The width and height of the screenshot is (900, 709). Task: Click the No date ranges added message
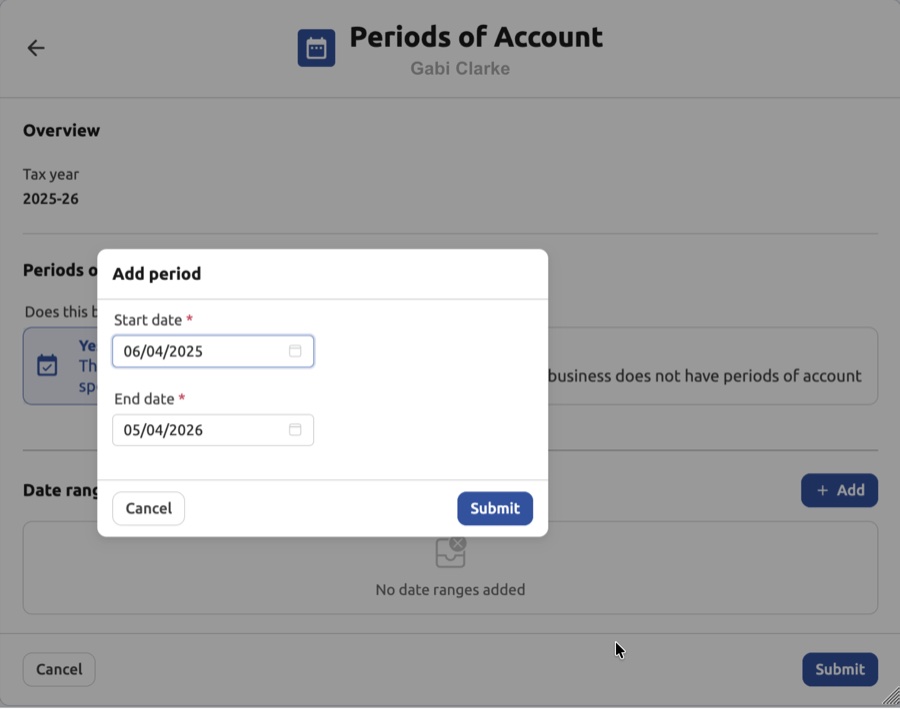[x=450, y=589]
